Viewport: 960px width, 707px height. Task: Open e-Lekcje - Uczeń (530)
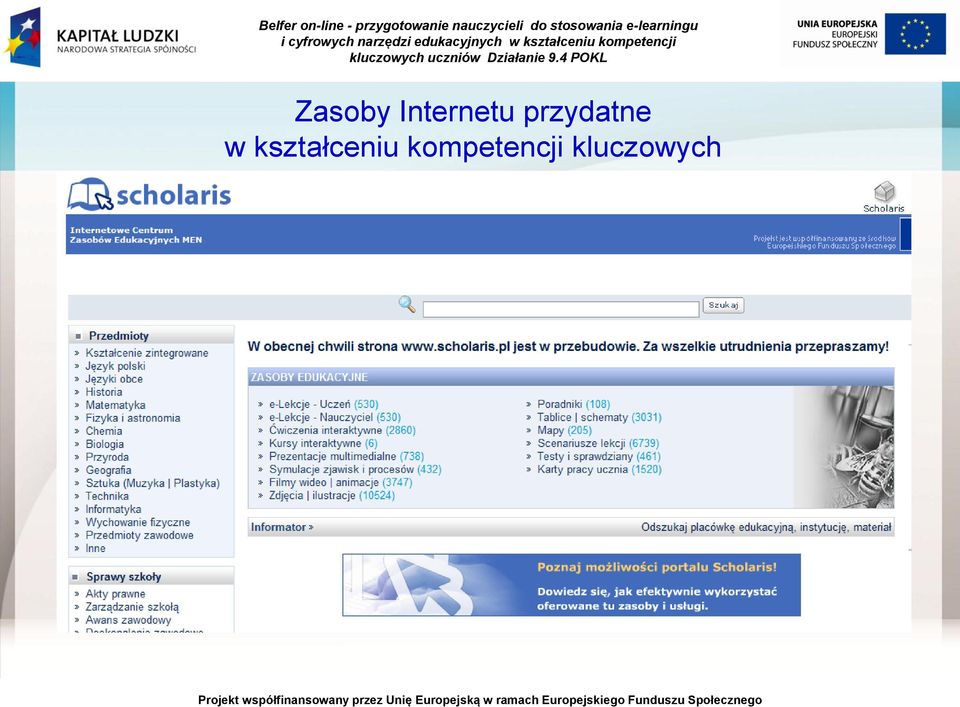coord(324,404)
